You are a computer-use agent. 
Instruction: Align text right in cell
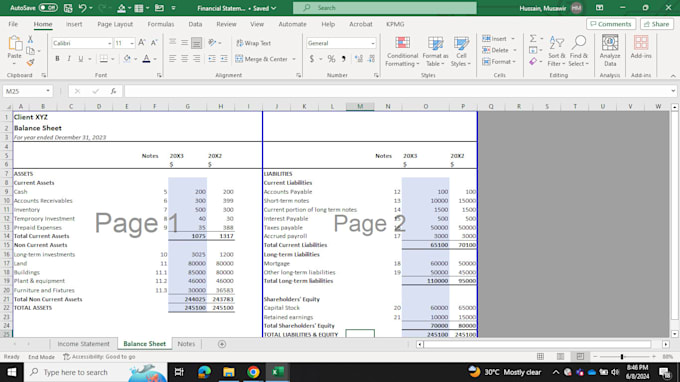coord(196,59)
